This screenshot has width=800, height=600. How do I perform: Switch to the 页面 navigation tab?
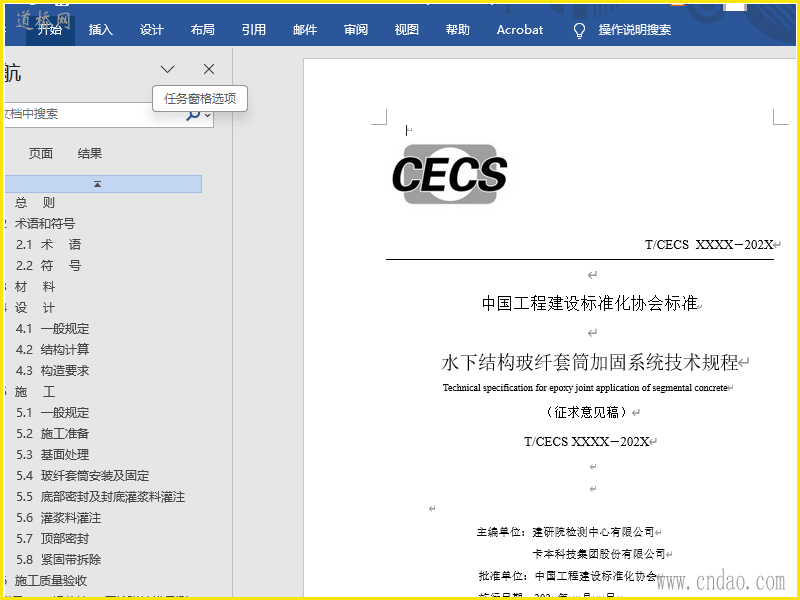(x=41, y=154)
